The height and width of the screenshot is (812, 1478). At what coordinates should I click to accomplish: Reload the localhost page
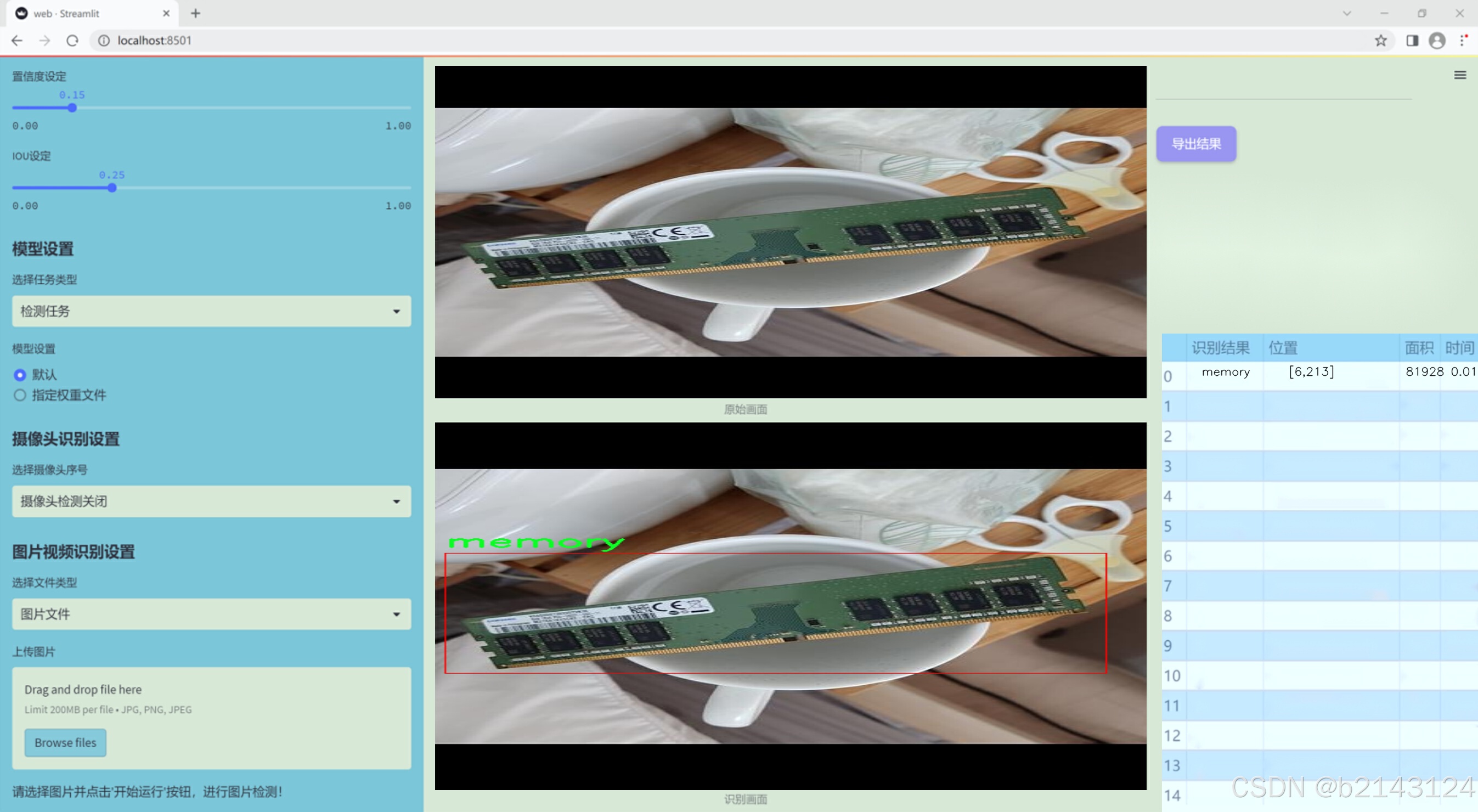72,41
